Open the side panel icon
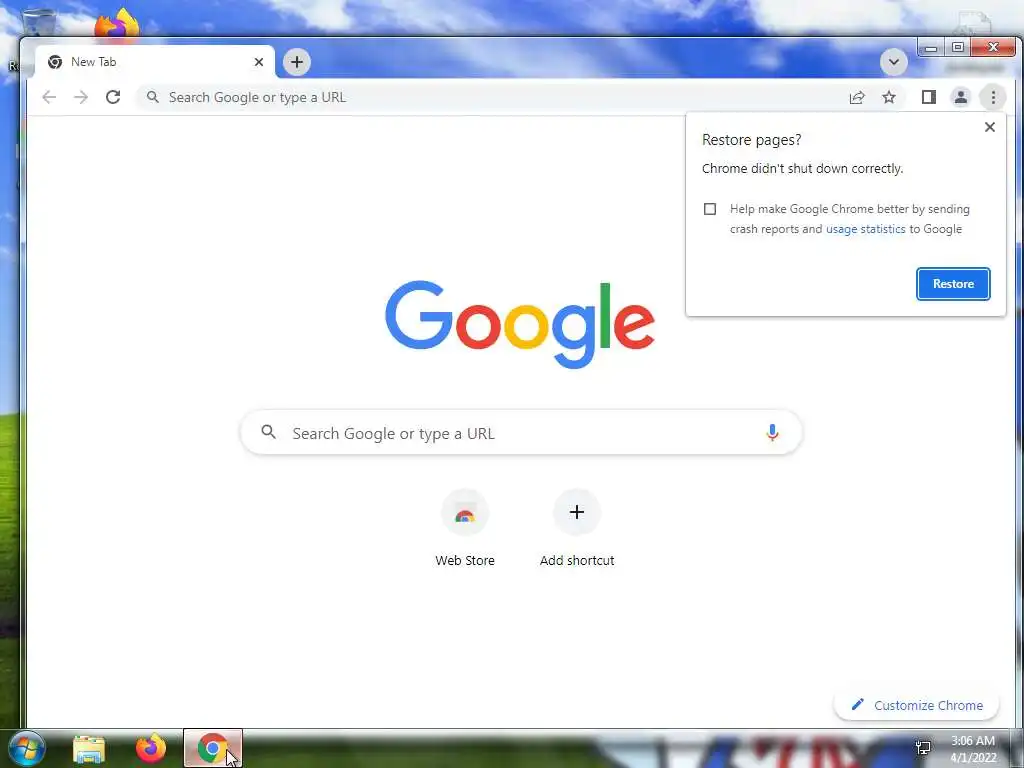The width and height of the screenshot is (1024, 768). (929, 97)
